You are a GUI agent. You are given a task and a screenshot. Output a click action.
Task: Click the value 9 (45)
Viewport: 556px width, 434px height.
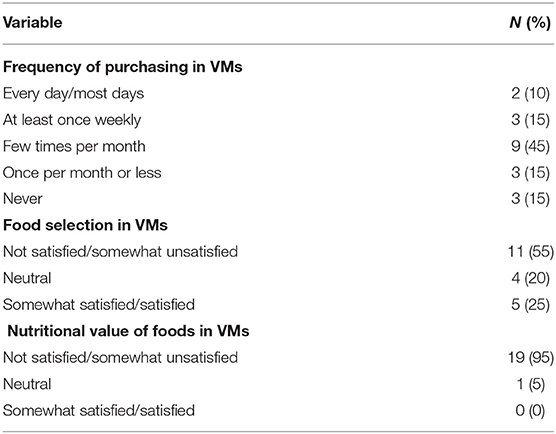point(531,146)
